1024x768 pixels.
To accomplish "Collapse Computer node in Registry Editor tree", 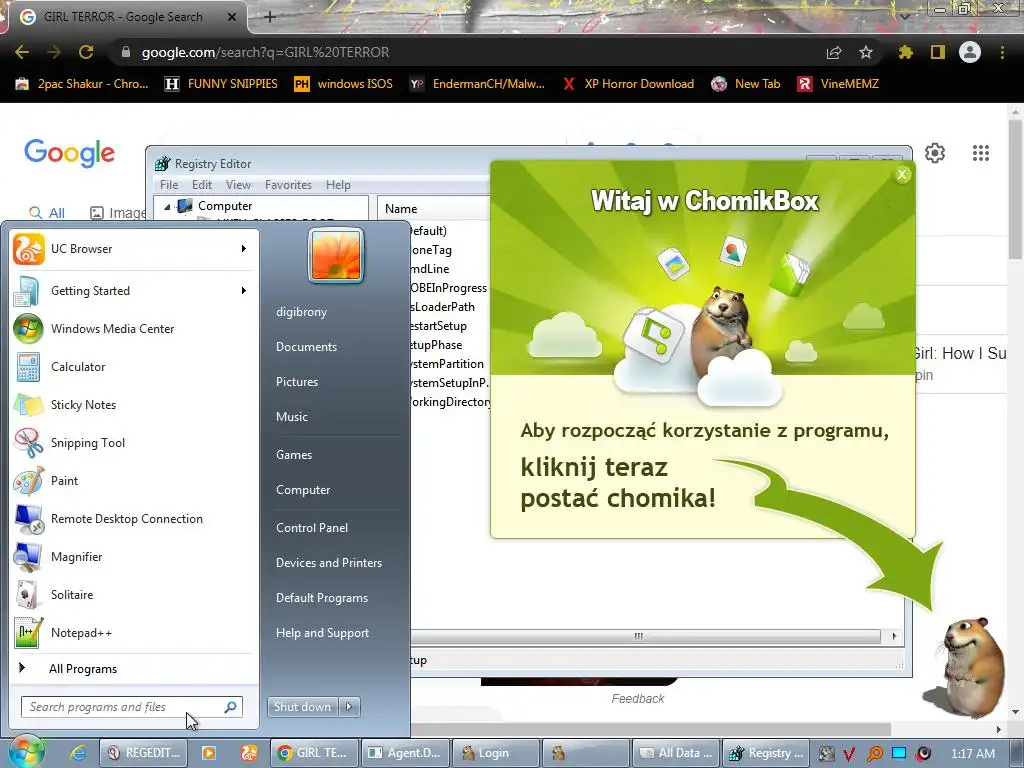I will click(x=167, y=206).
